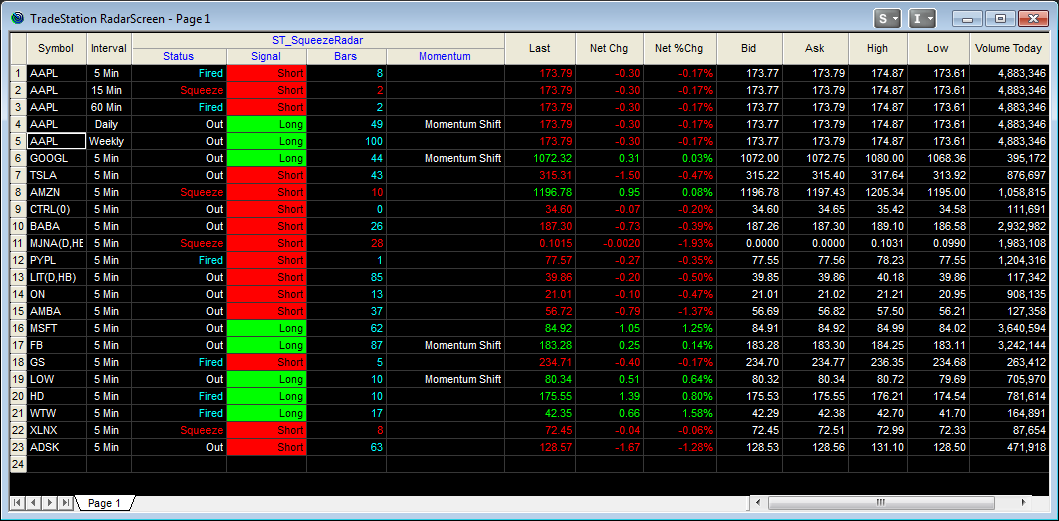This screenshot has height=521, width=1059.
Task: Close the RadarScreen window
Action: [1033, 19]
